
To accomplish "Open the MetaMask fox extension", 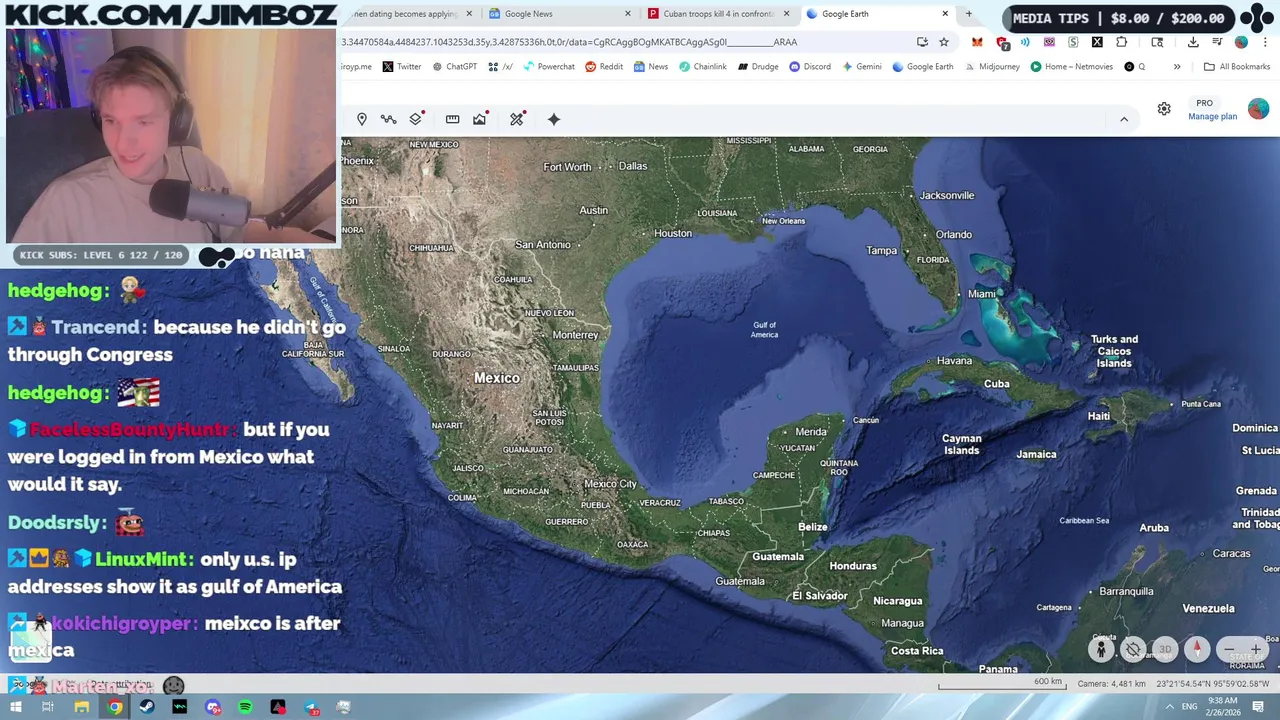I will [x=977, y=42].
